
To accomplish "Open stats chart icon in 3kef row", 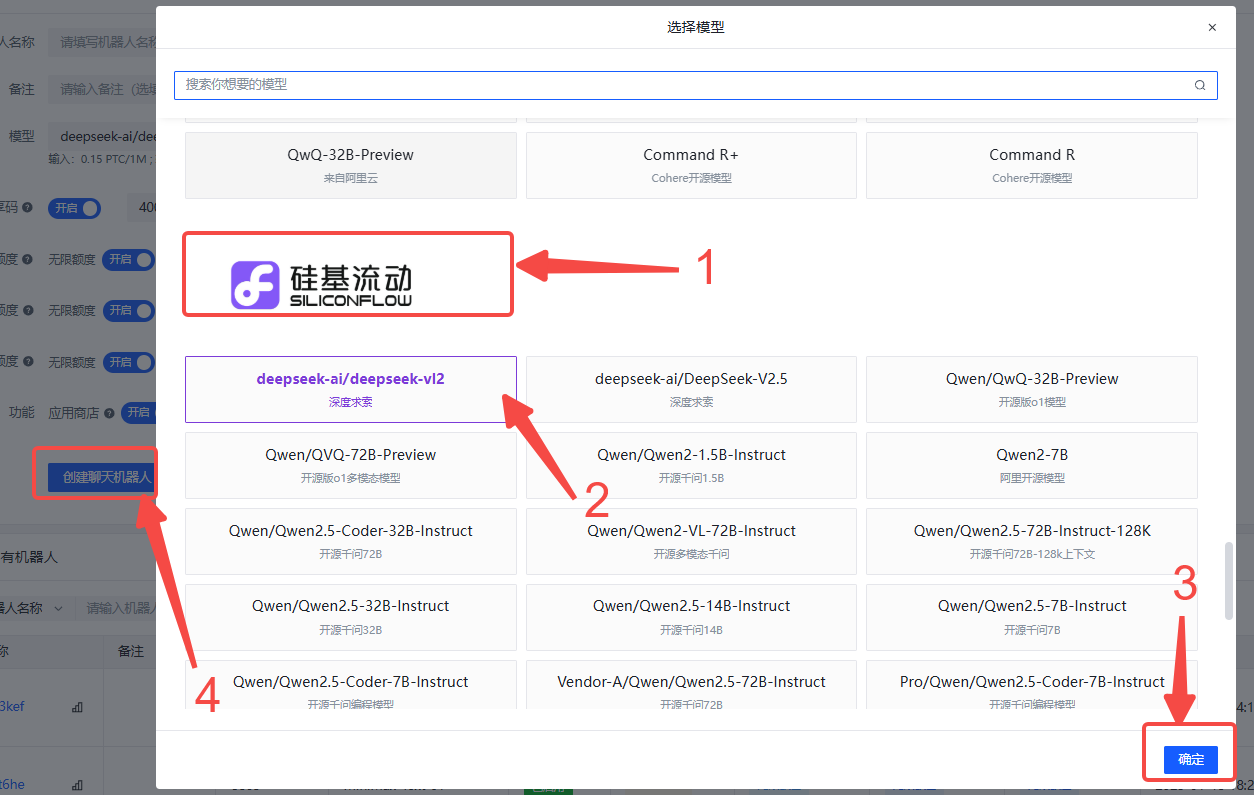I will 77,706.
